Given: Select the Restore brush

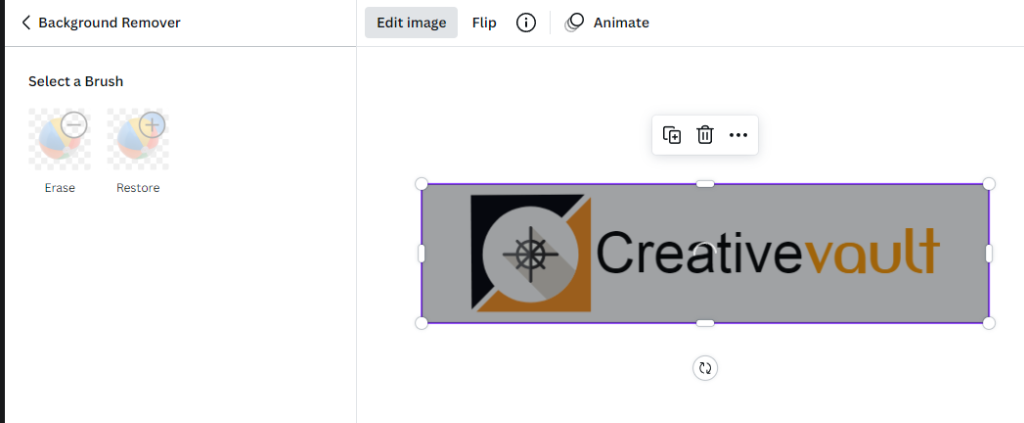Looking at the screenshot, I should click(138, 139).
